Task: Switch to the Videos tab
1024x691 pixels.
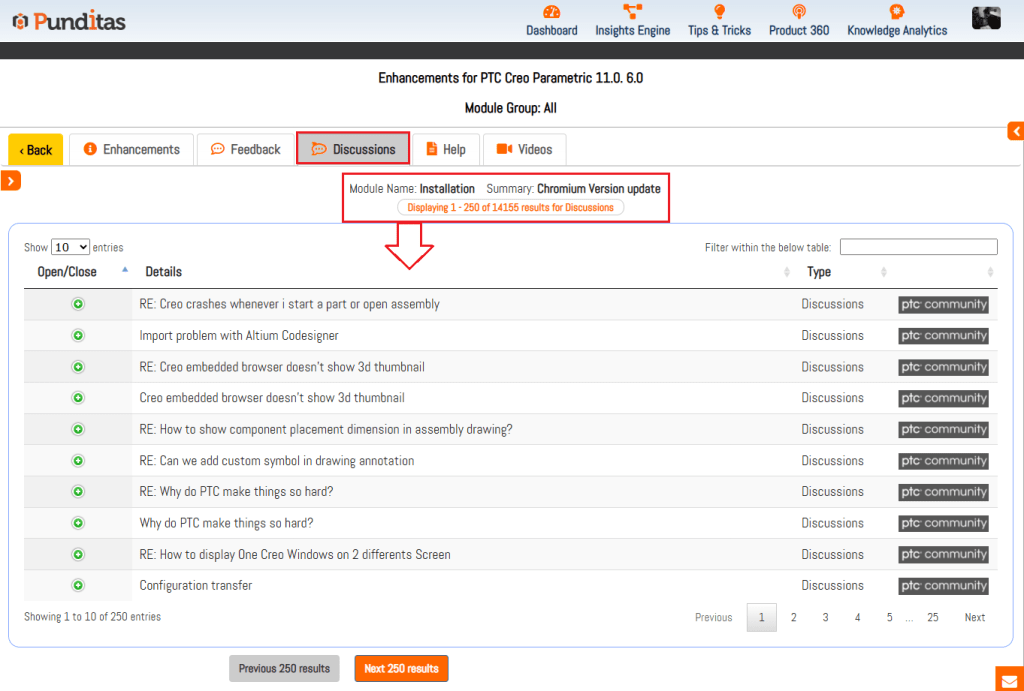Action: click(524, 149)
